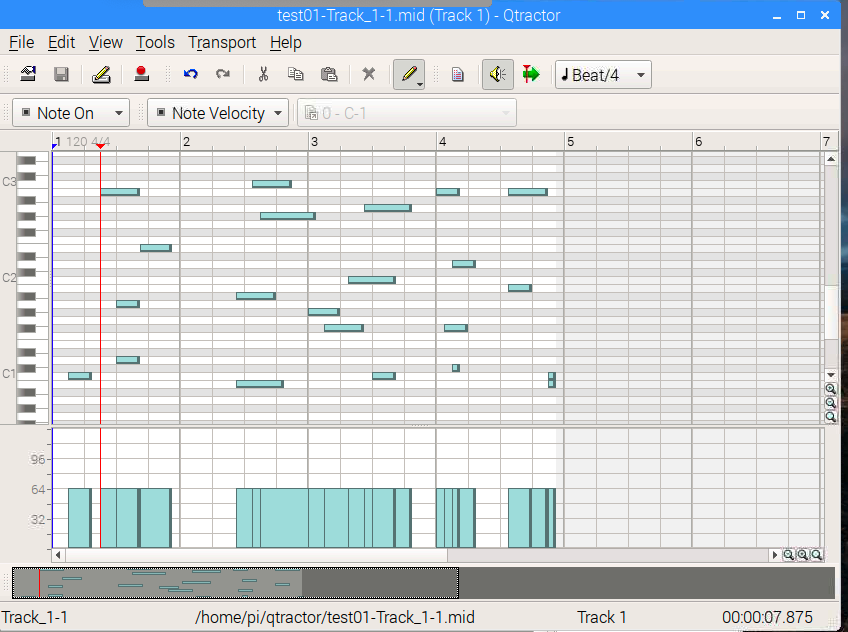Click the first velocity bar in lower pane
This screenshot has height=632, width=848.
(x=80, y=518)
